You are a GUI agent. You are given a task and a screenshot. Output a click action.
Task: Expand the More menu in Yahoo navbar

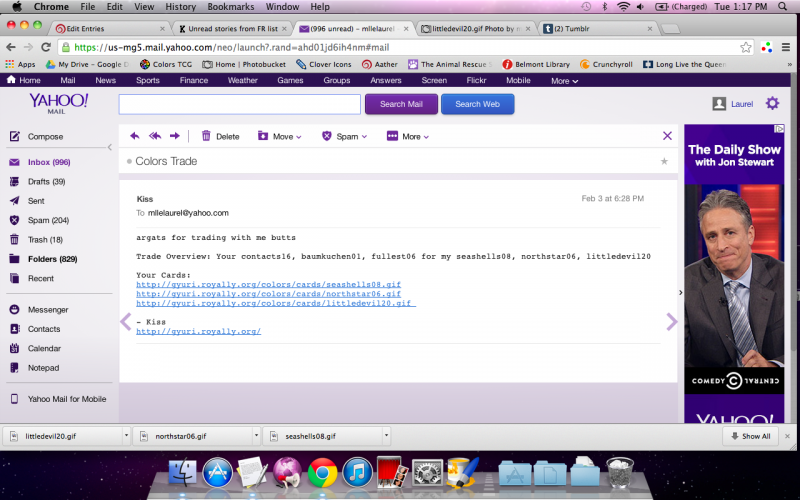[x=564, y=81]
